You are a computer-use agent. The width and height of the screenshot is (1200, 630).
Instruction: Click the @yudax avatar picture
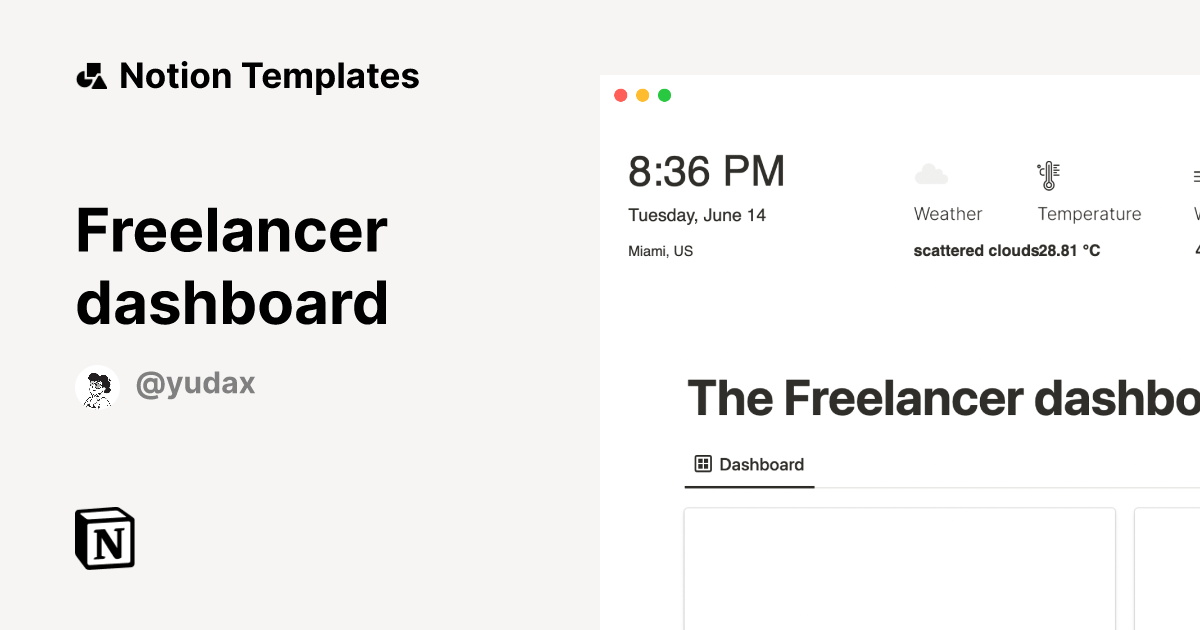click(x=97, y=387)
